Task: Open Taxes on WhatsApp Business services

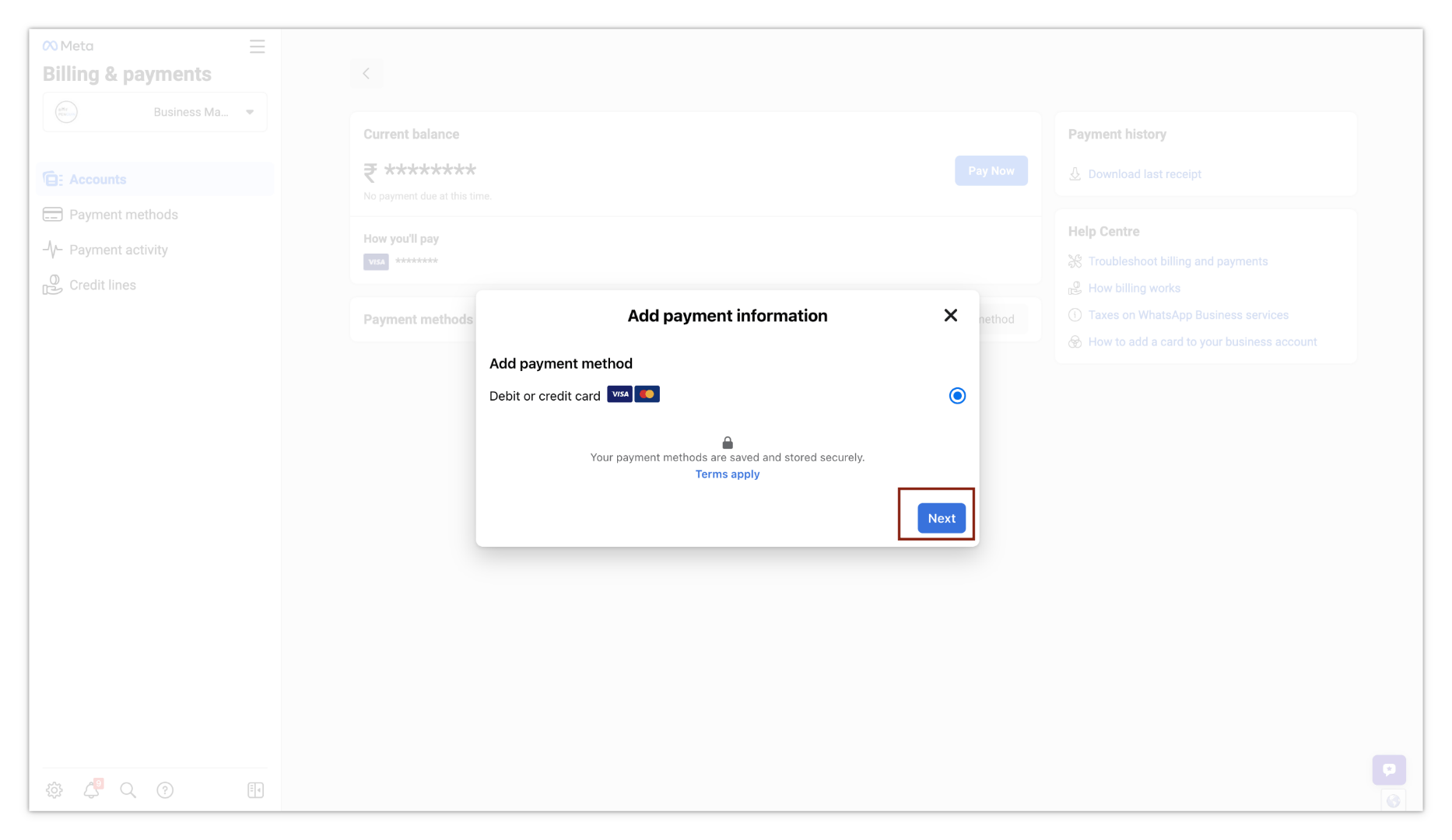Action: tap(1187, 315)
